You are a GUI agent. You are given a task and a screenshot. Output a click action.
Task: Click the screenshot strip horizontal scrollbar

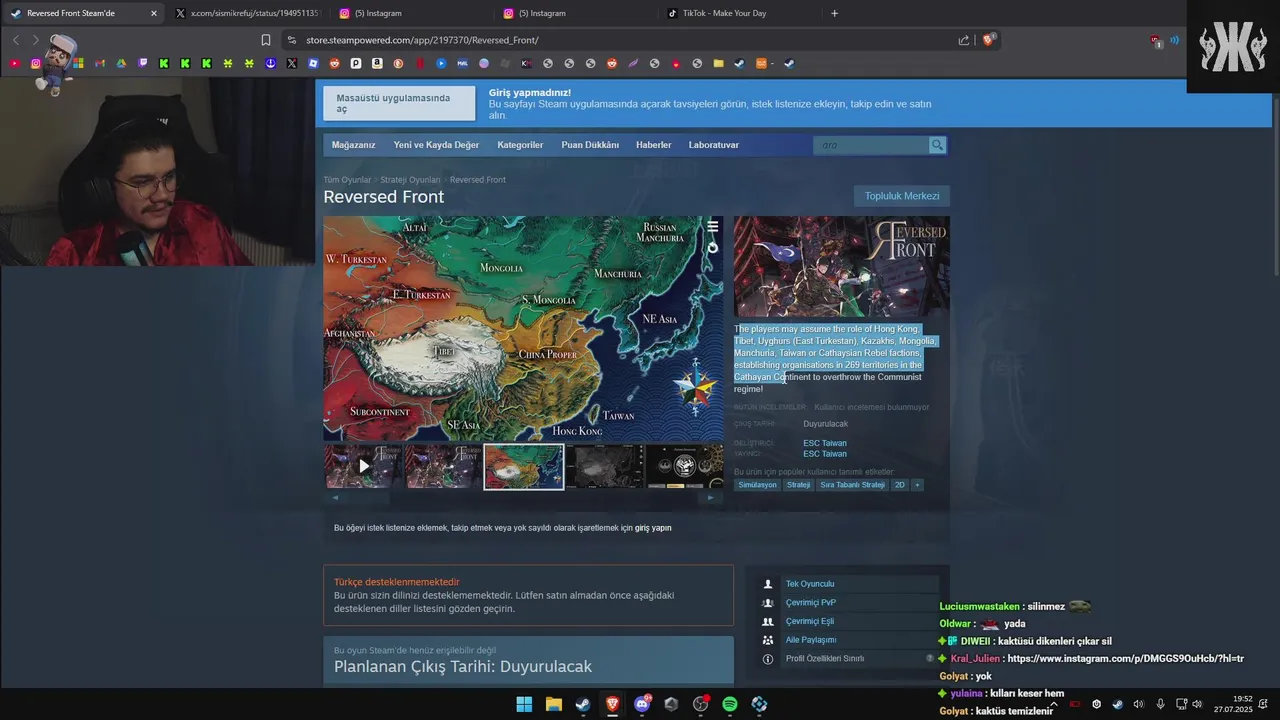[523, 497]
